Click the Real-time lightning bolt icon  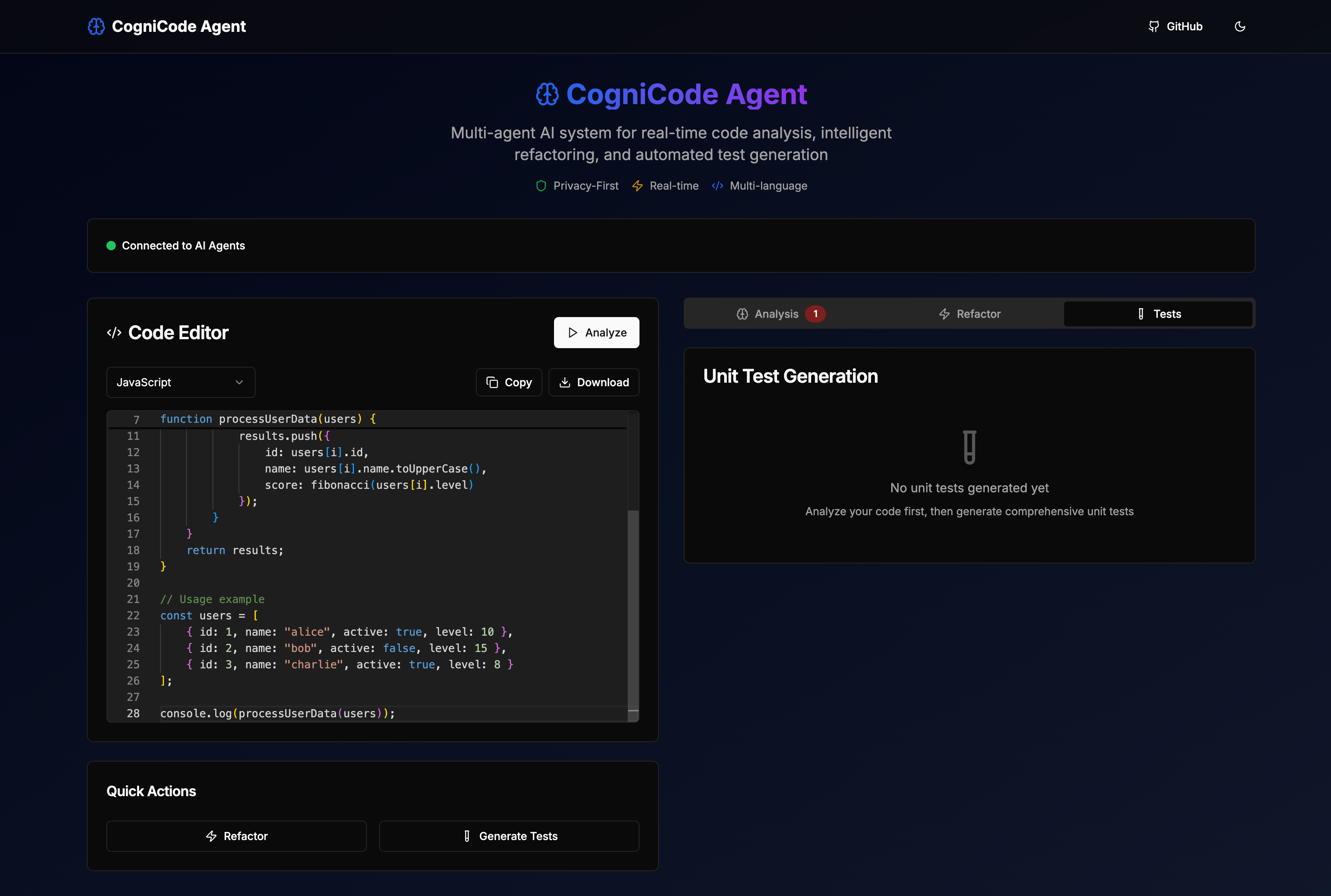[x=638, y=186]
